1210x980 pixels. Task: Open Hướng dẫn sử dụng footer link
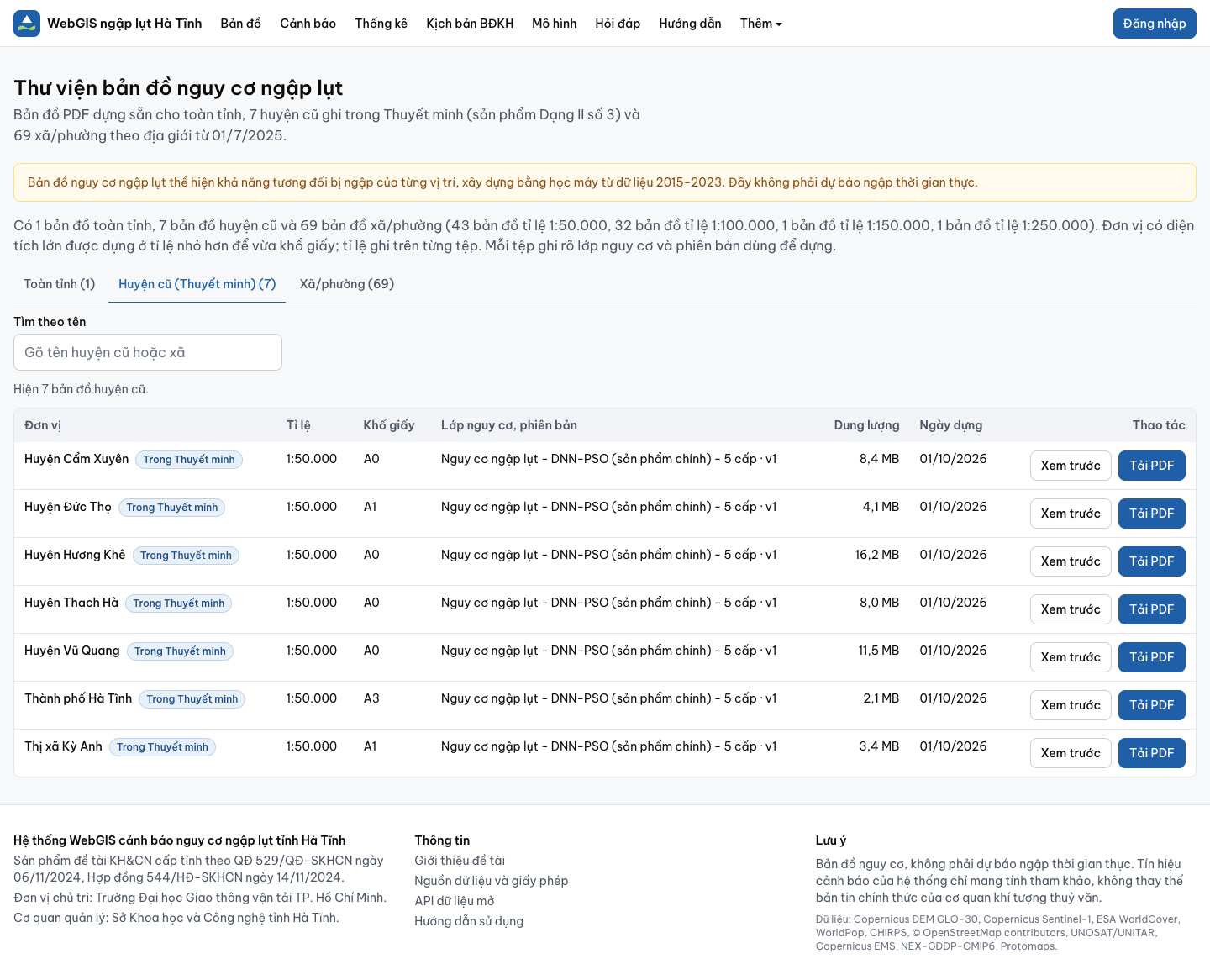(469, 921)
